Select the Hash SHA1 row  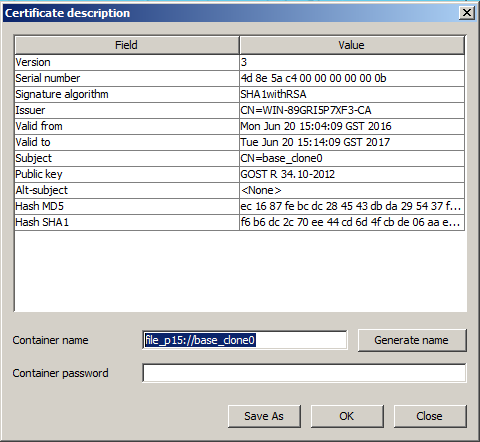[239, 222]
